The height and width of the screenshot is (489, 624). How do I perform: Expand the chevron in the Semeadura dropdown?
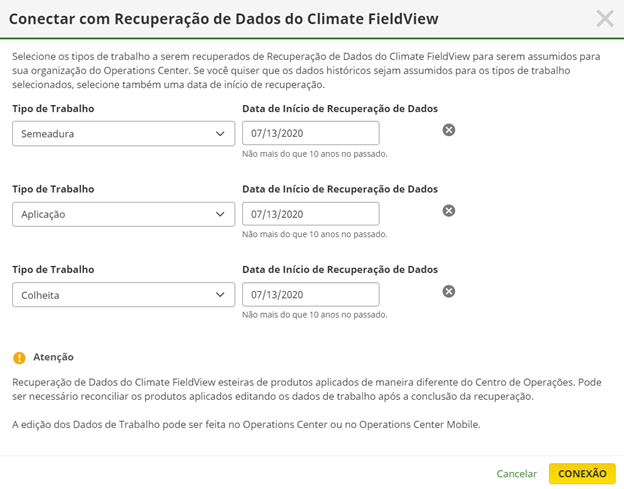(x=220, y=134)
